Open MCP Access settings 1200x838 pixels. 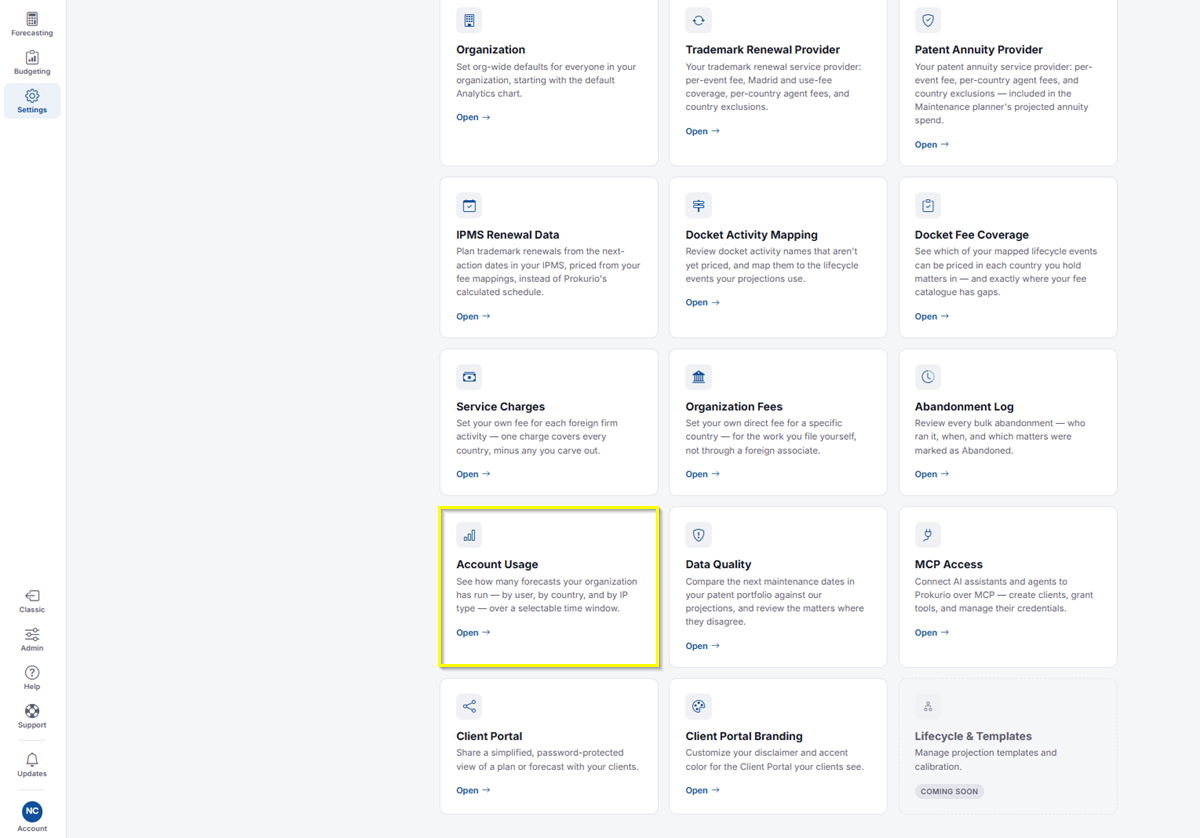point(932,632)
